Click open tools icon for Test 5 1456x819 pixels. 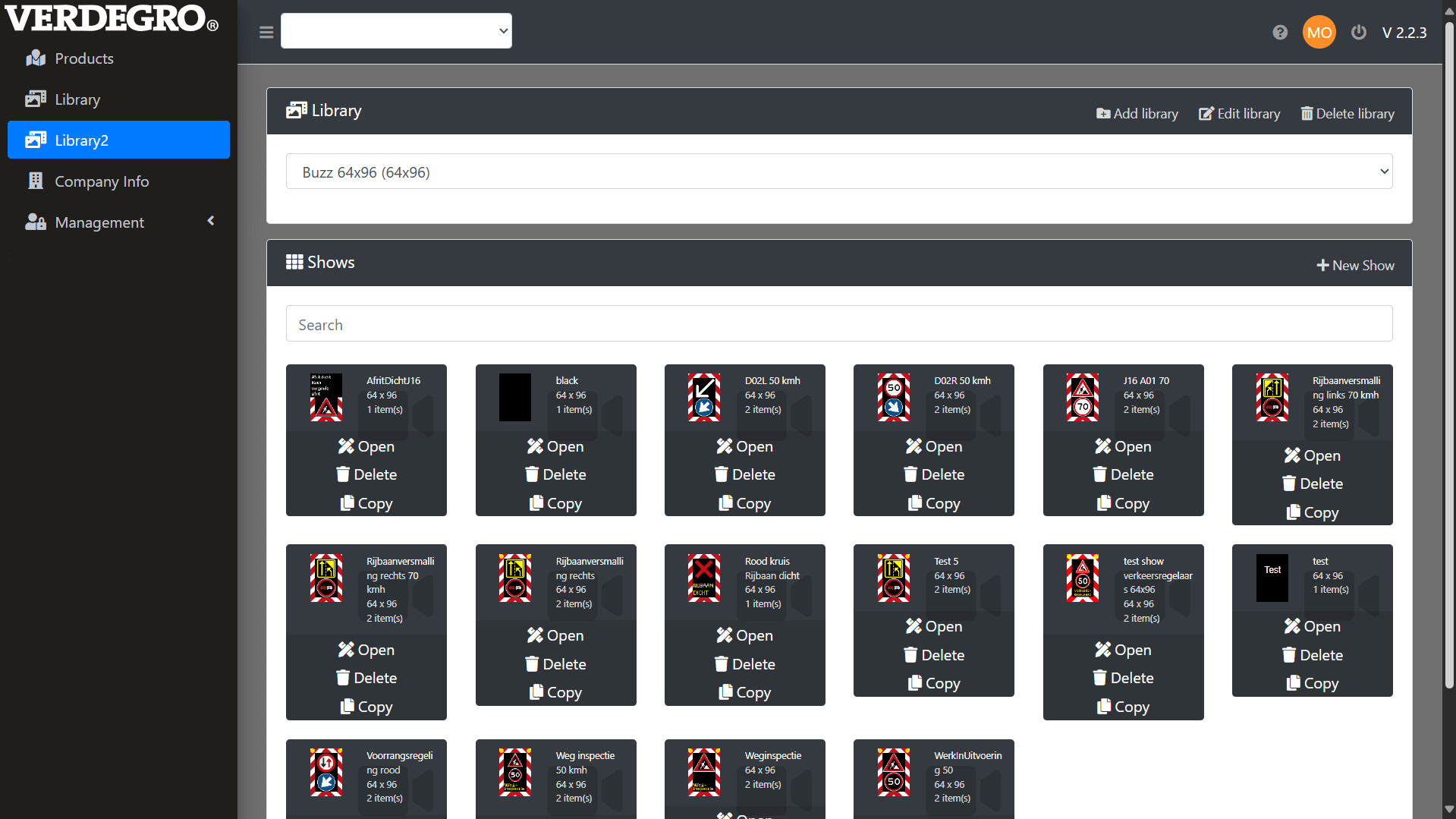914,626
